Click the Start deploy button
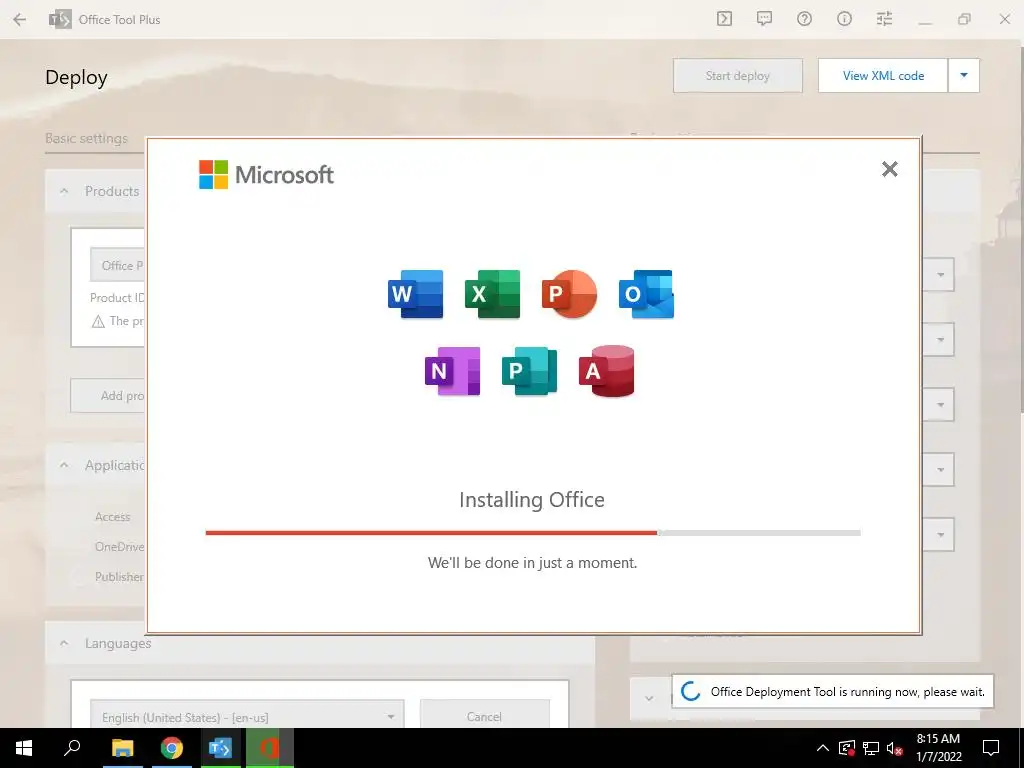The width and height of the screenshot is (1024, 768). 738,76
